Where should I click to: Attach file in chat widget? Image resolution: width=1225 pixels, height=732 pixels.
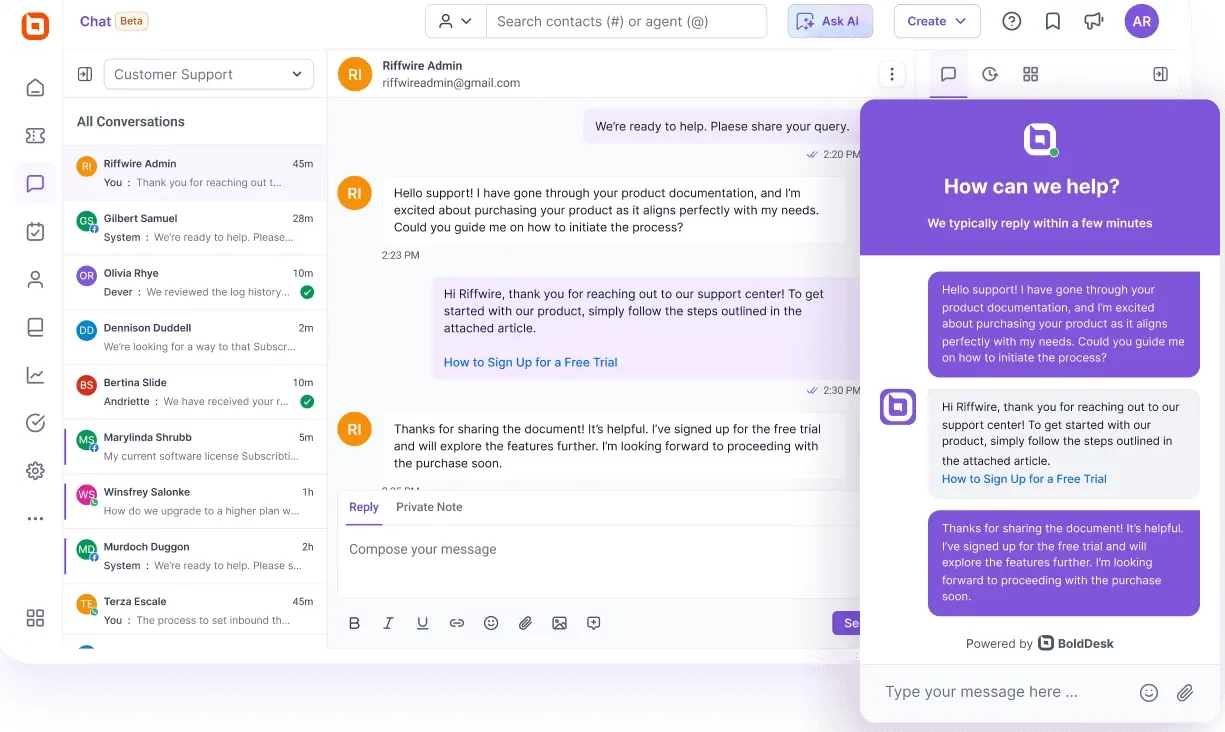(x=1185, y=692)
